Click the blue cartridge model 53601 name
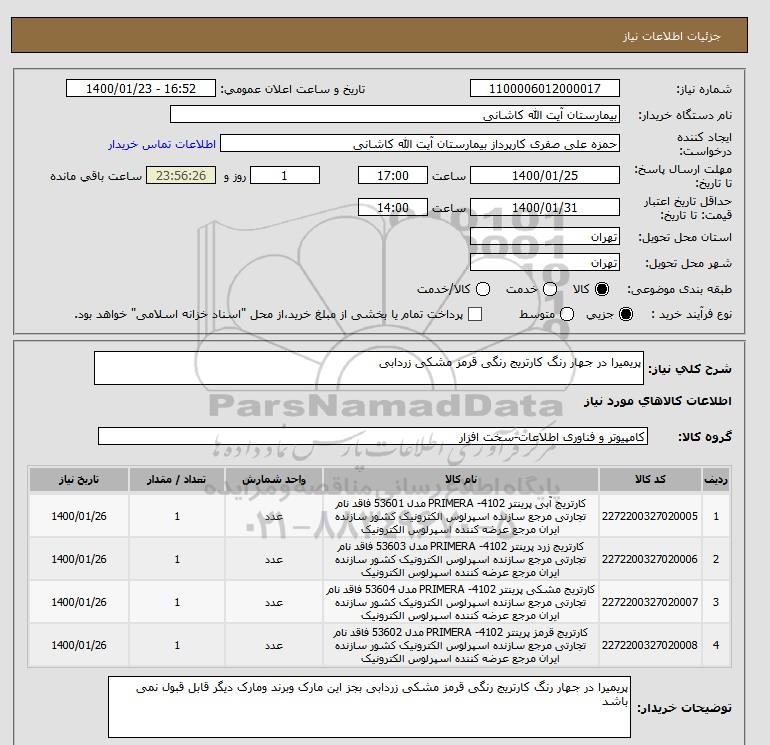Screen dimensions: 770x745 tap(461, 516)
